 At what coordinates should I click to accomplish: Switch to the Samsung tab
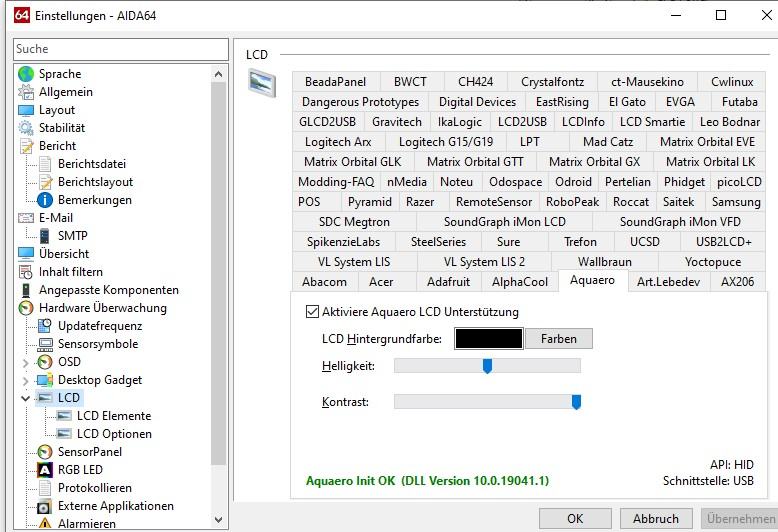click(x=736, y=201)
